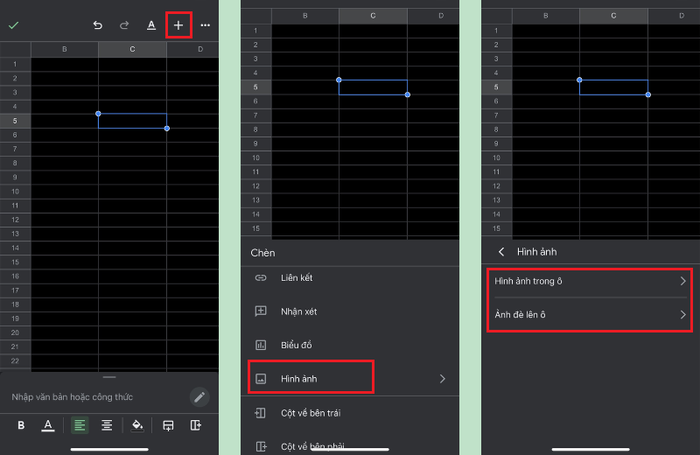Open text format icon in top toolbar
Viewport: 700px width, 455px height.
click(x=151, y=25)
